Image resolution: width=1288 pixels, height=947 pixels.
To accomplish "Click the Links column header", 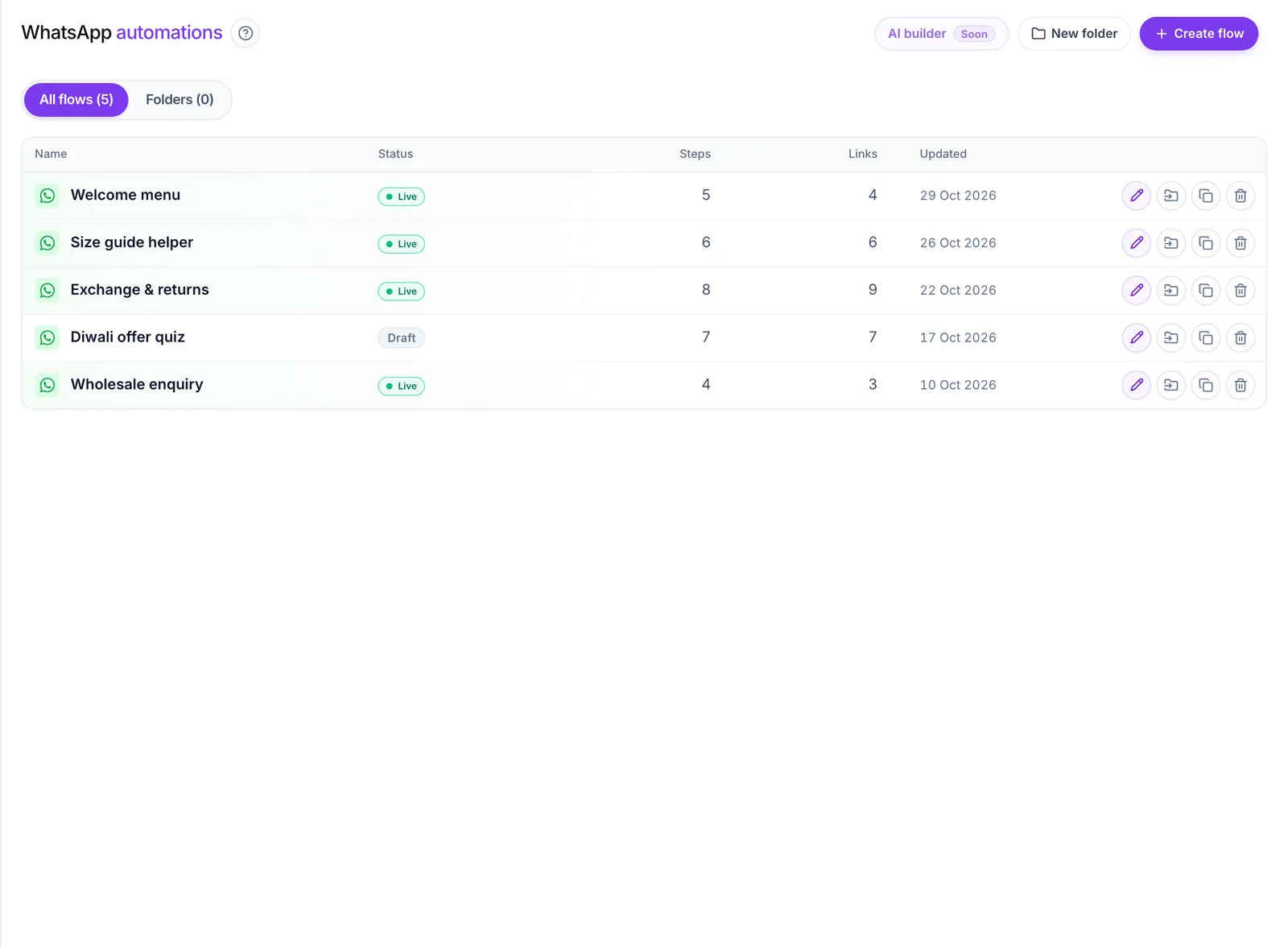I will pos(862,154).
